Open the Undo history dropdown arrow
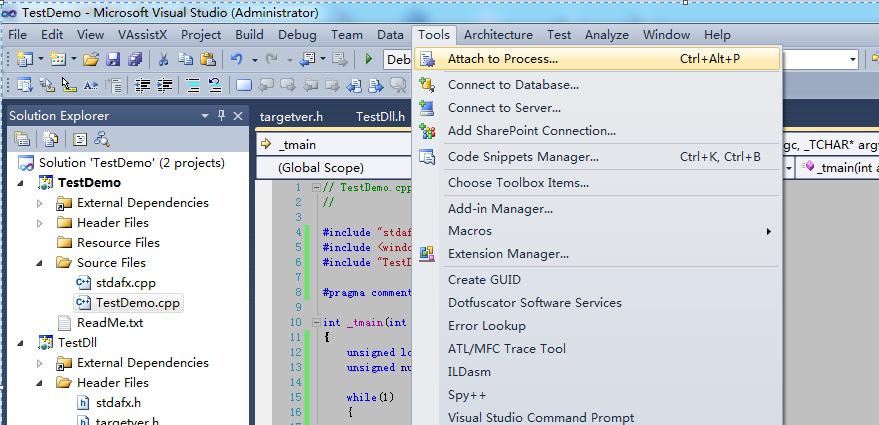Image resolution: width=879 pixels, height=425 pixels. click(255, 59)
